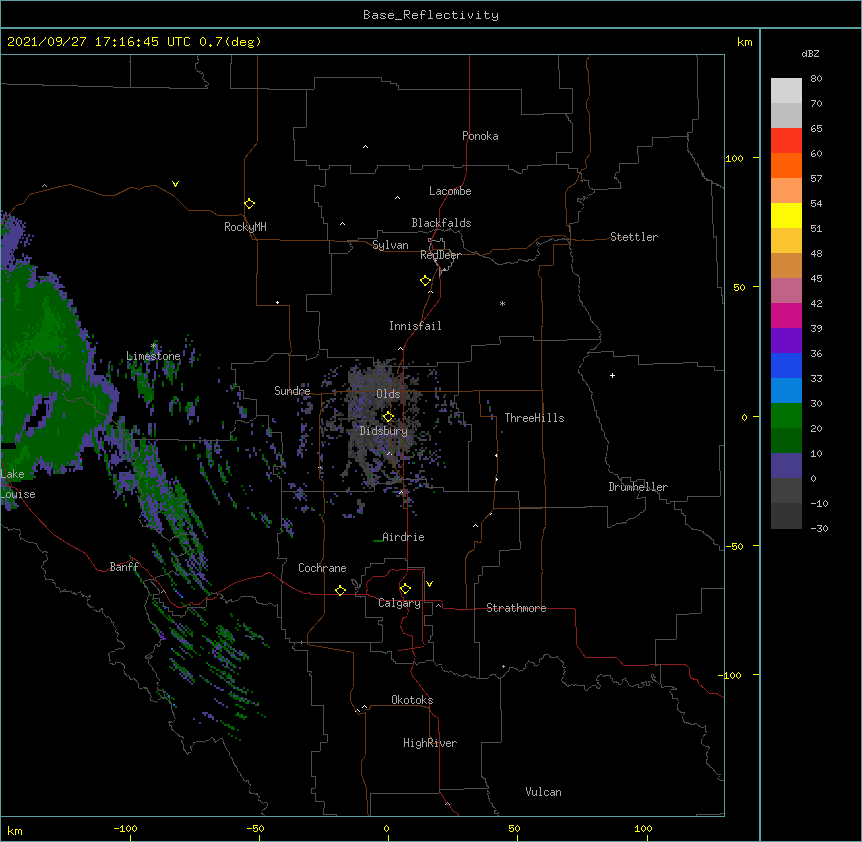Click the Drumheller label
This screenshot has width=862, height=842.
click(x=638, y=487)
